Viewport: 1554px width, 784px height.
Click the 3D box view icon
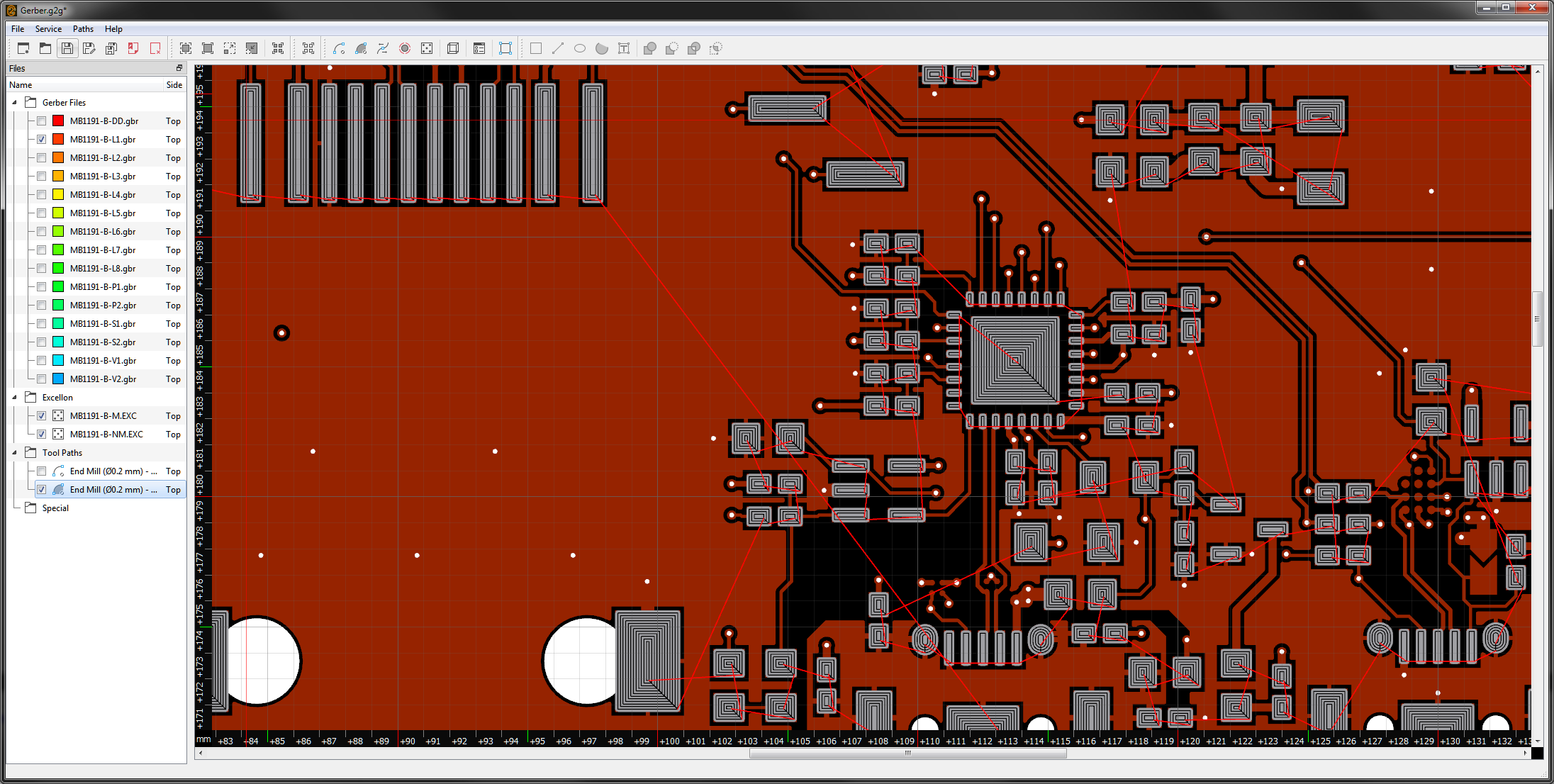click(453, 48)
